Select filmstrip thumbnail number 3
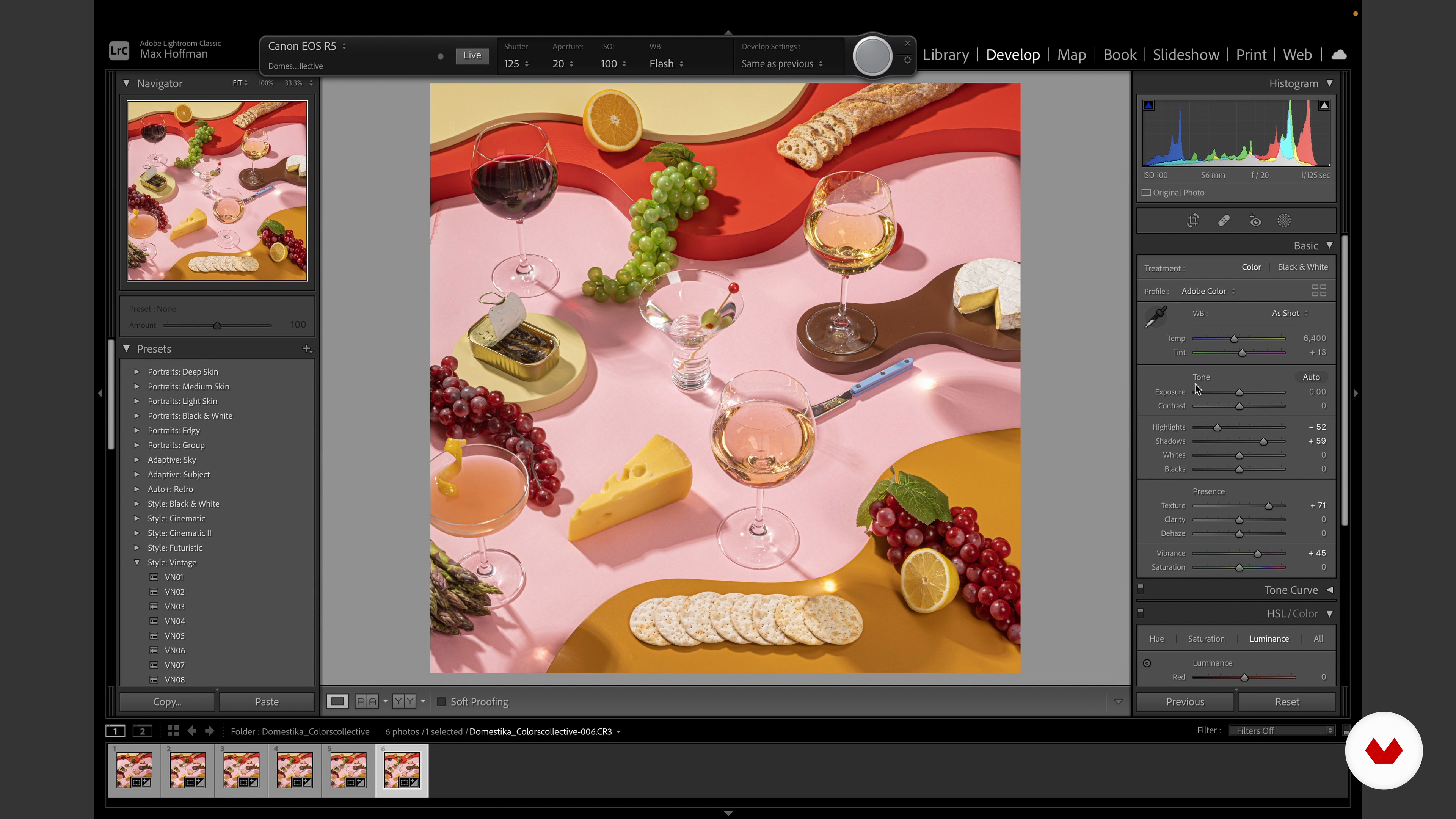1456x819 pixels. click(241, 770)
